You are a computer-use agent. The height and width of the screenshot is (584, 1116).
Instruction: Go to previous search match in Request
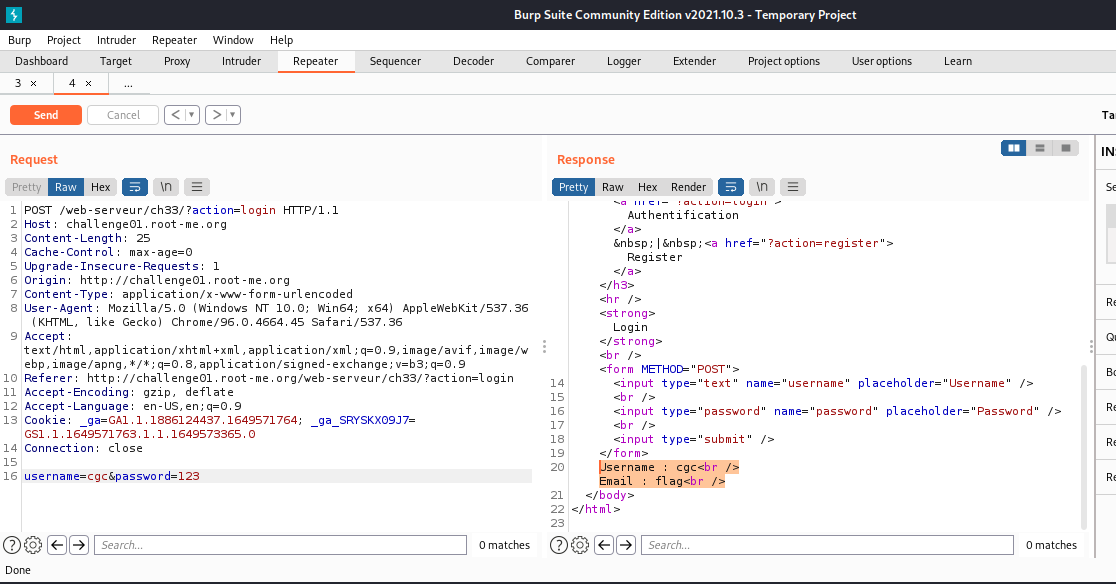(x=57, y=545)
